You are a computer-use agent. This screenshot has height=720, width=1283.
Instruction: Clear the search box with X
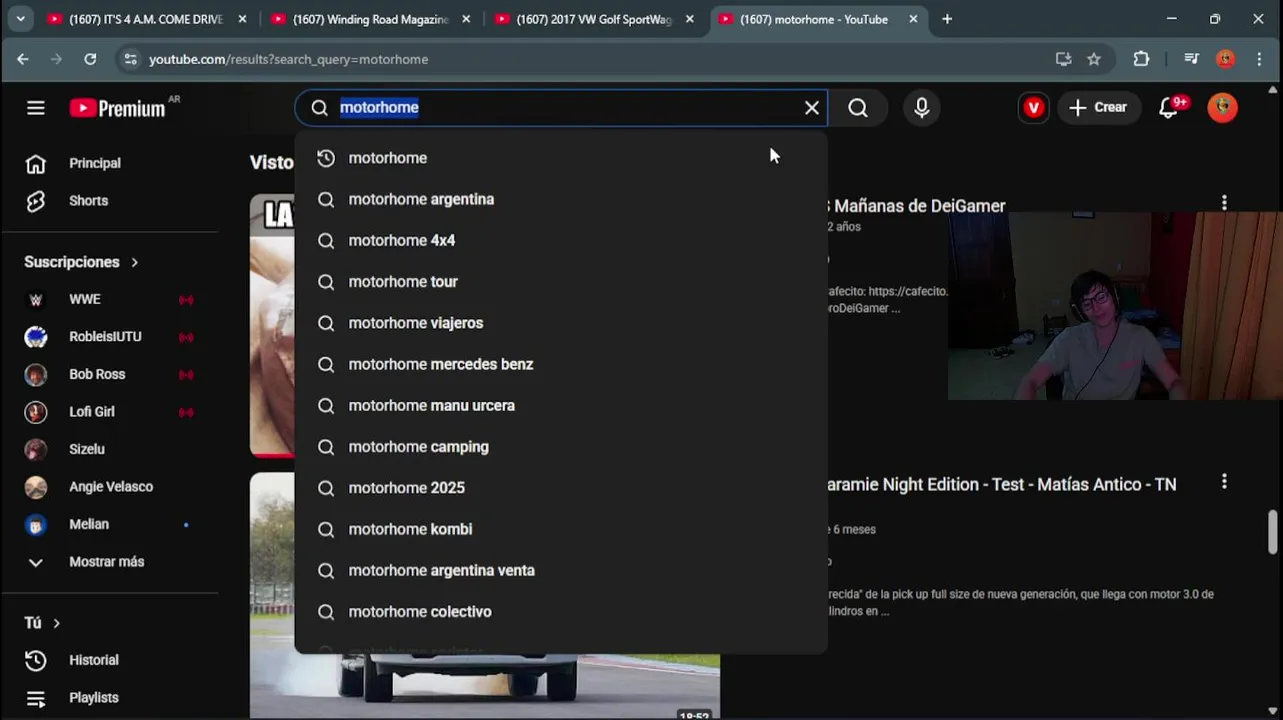tap(812, 108)
